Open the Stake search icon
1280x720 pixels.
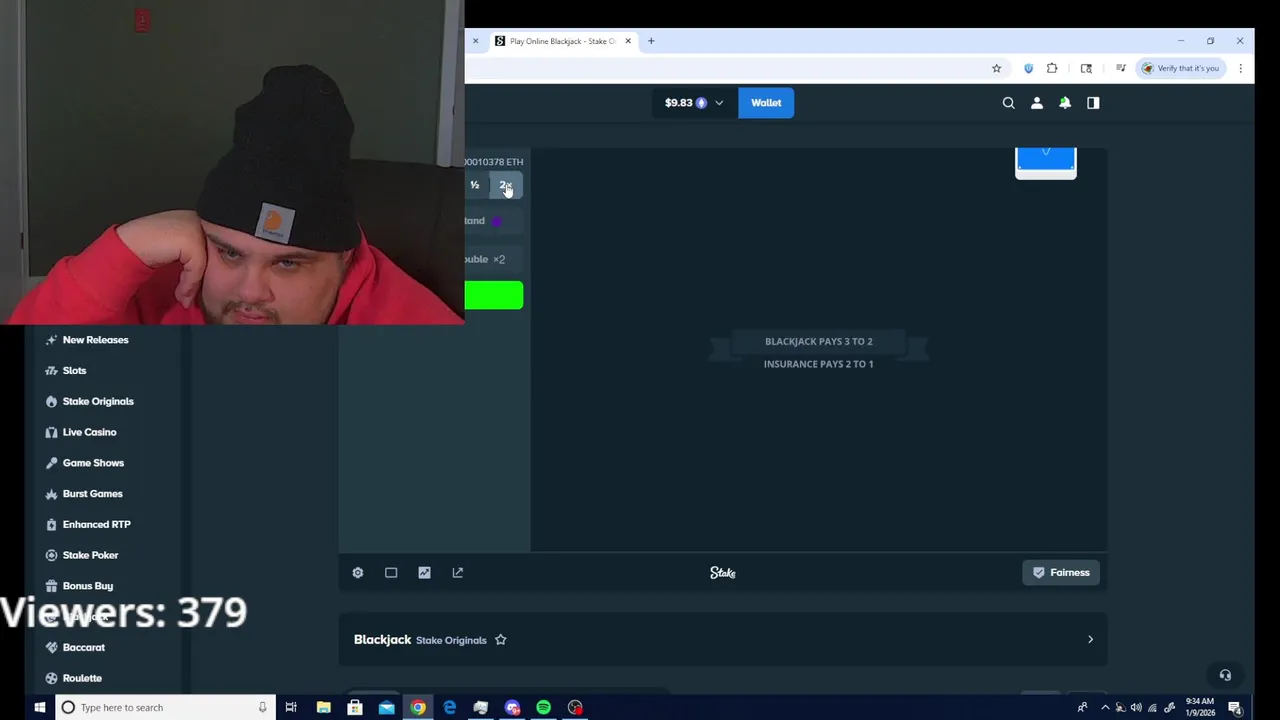[1008, 103]
